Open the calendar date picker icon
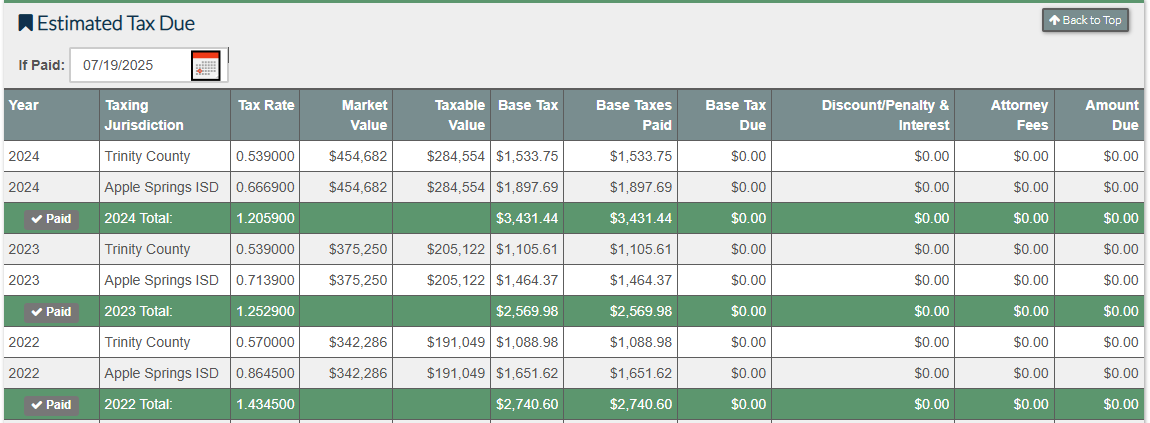 pyautogui.click(x=205, y=66)
